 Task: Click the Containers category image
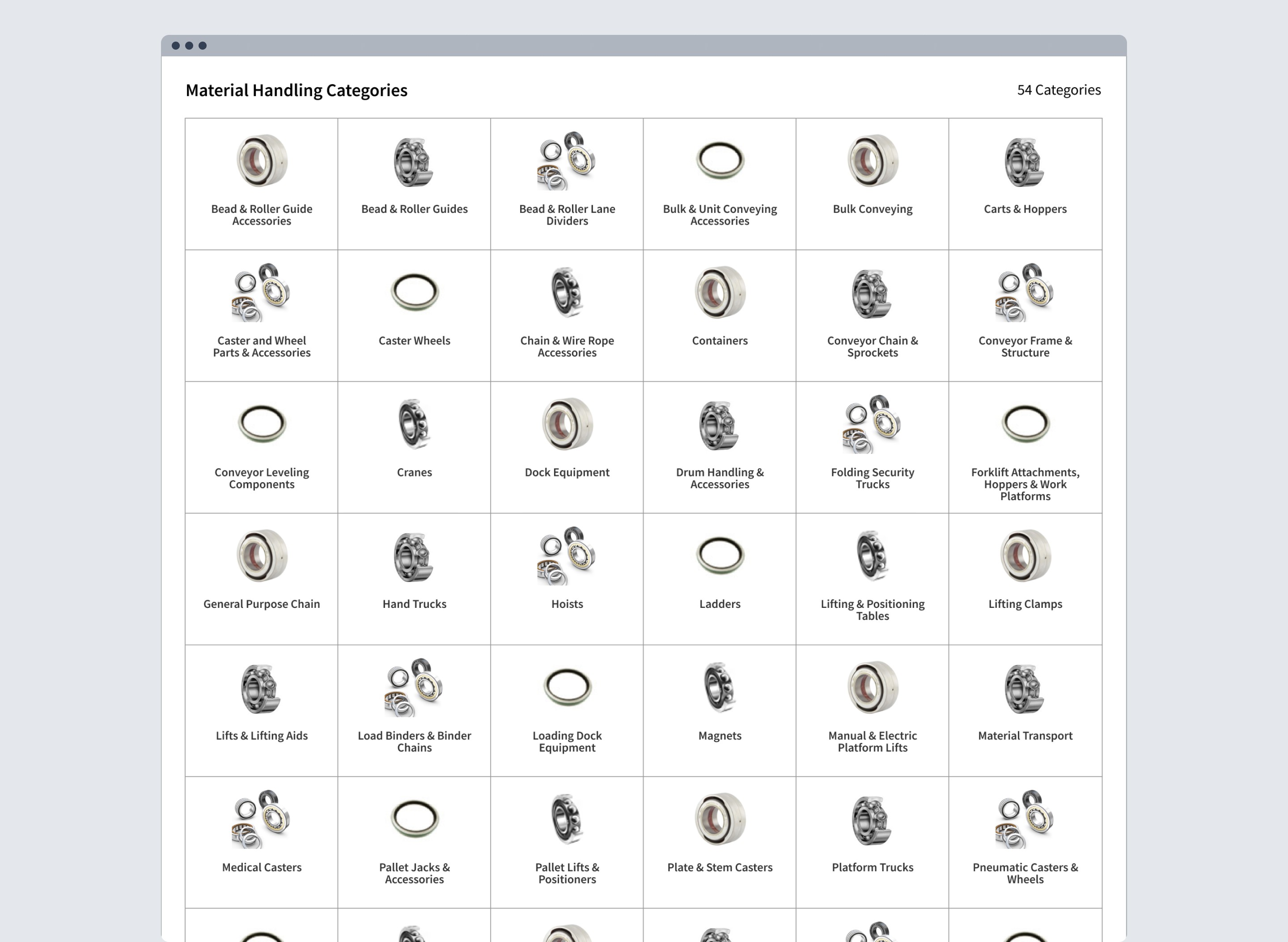720,293
